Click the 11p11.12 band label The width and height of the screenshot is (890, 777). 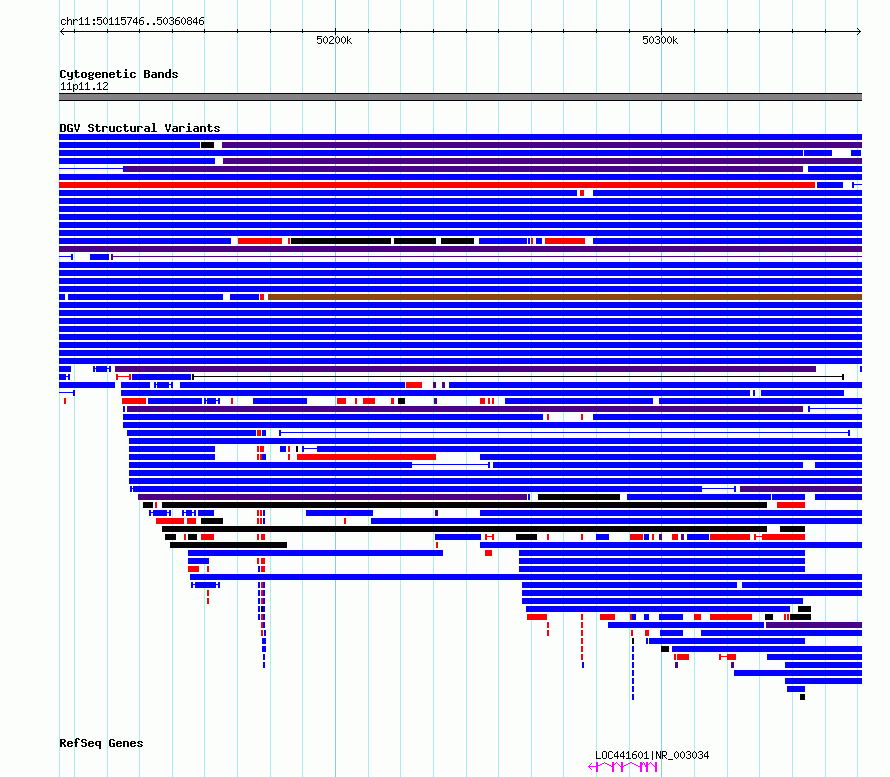click(x=84, y=86)
